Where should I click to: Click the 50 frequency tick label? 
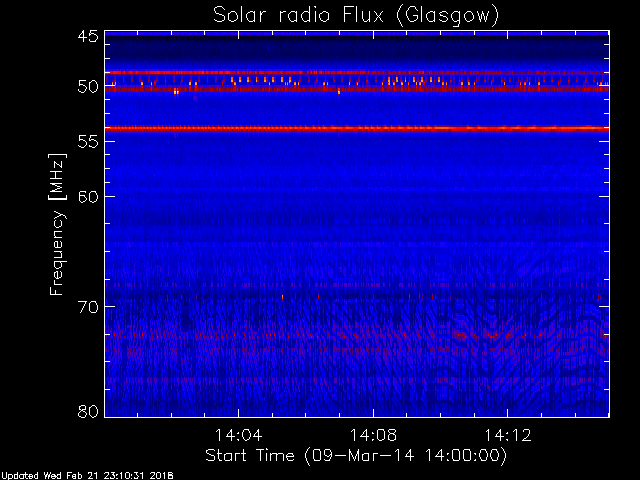click(x=88, y=87)
